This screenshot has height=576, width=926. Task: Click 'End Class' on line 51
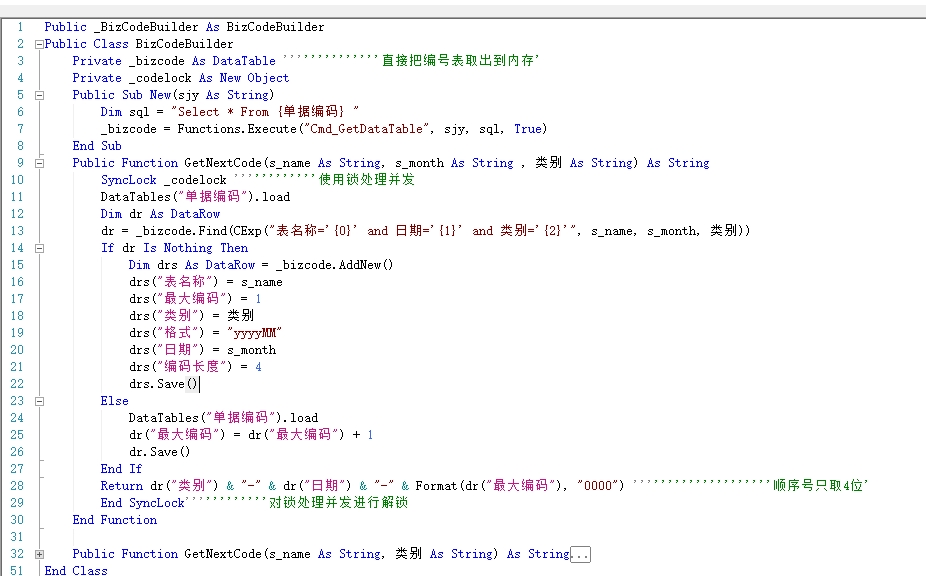[x=76, y=570]
